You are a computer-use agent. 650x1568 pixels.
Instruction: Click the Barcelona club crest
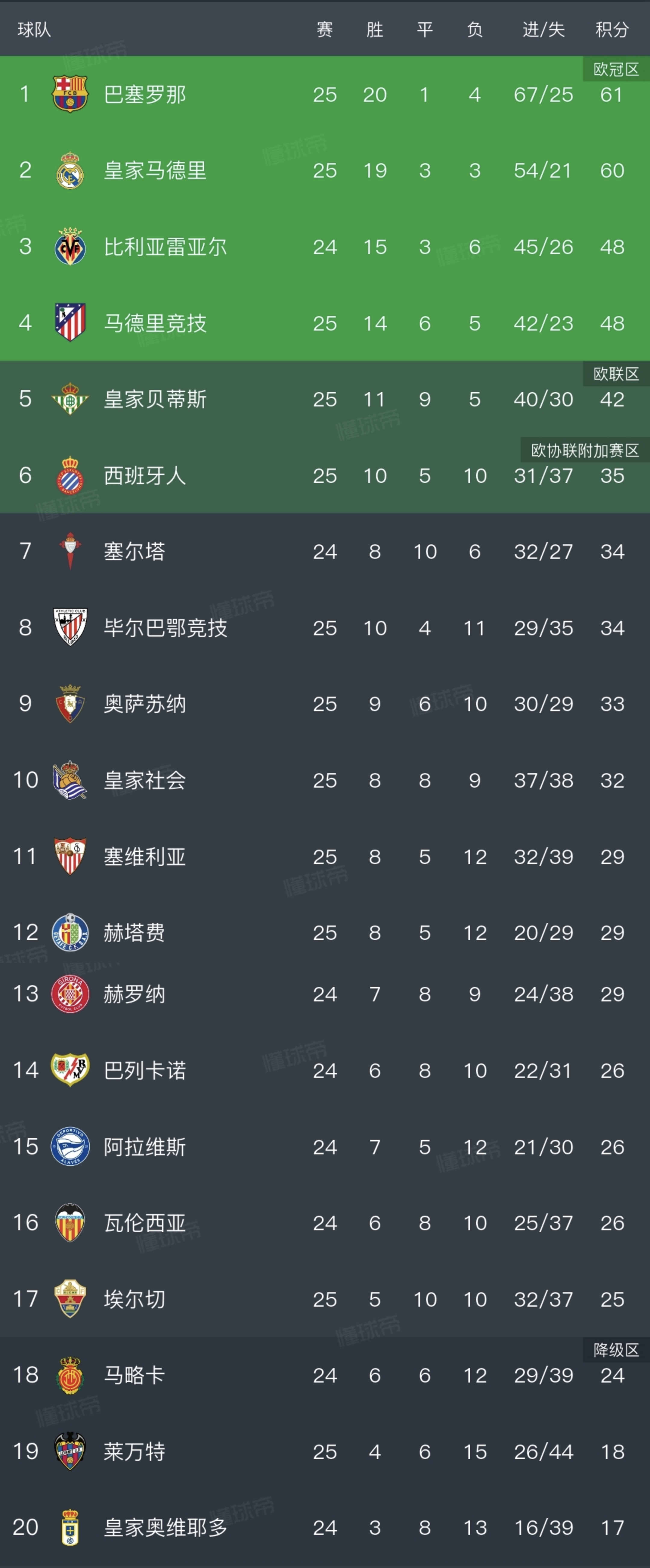70,94
